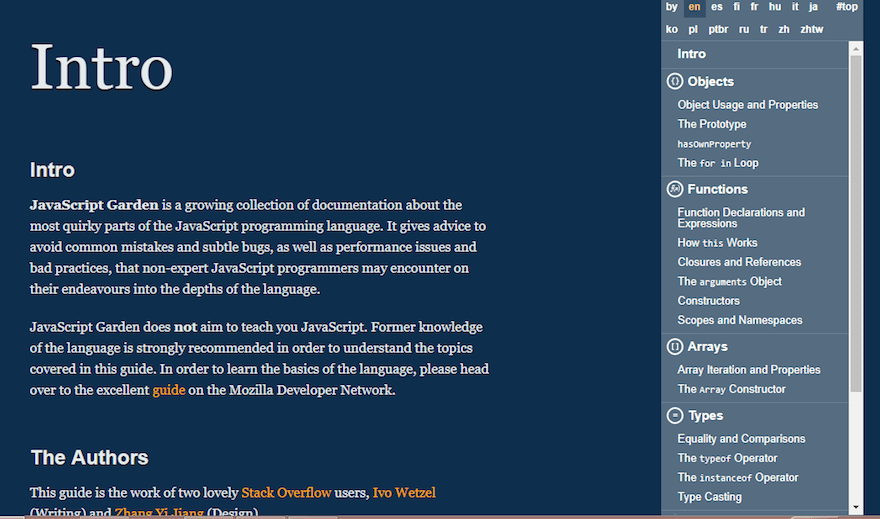Image resolution: width=880 pixels, height=519 pixels.
Task: Click the Types section icon
Action: point(675,416)
